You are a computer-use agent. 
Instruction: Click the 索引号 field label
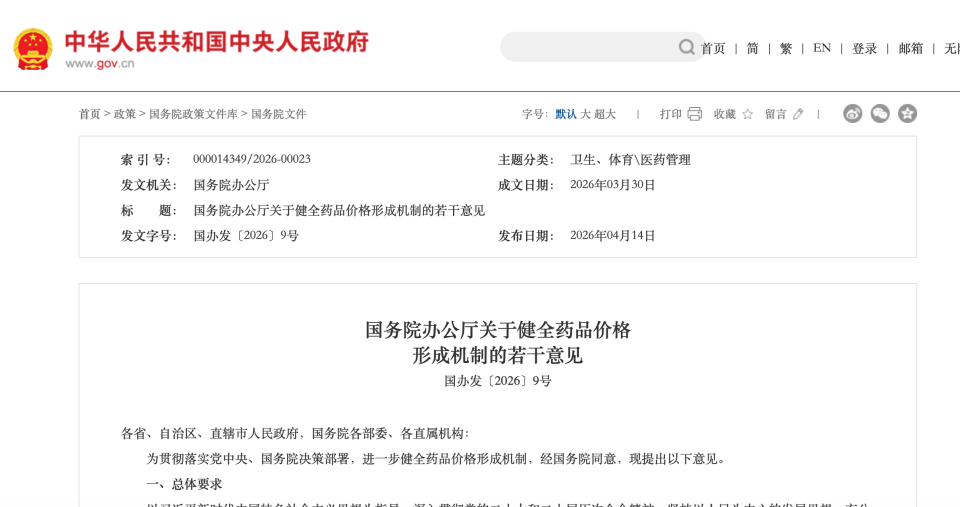[x=146, y=160]
